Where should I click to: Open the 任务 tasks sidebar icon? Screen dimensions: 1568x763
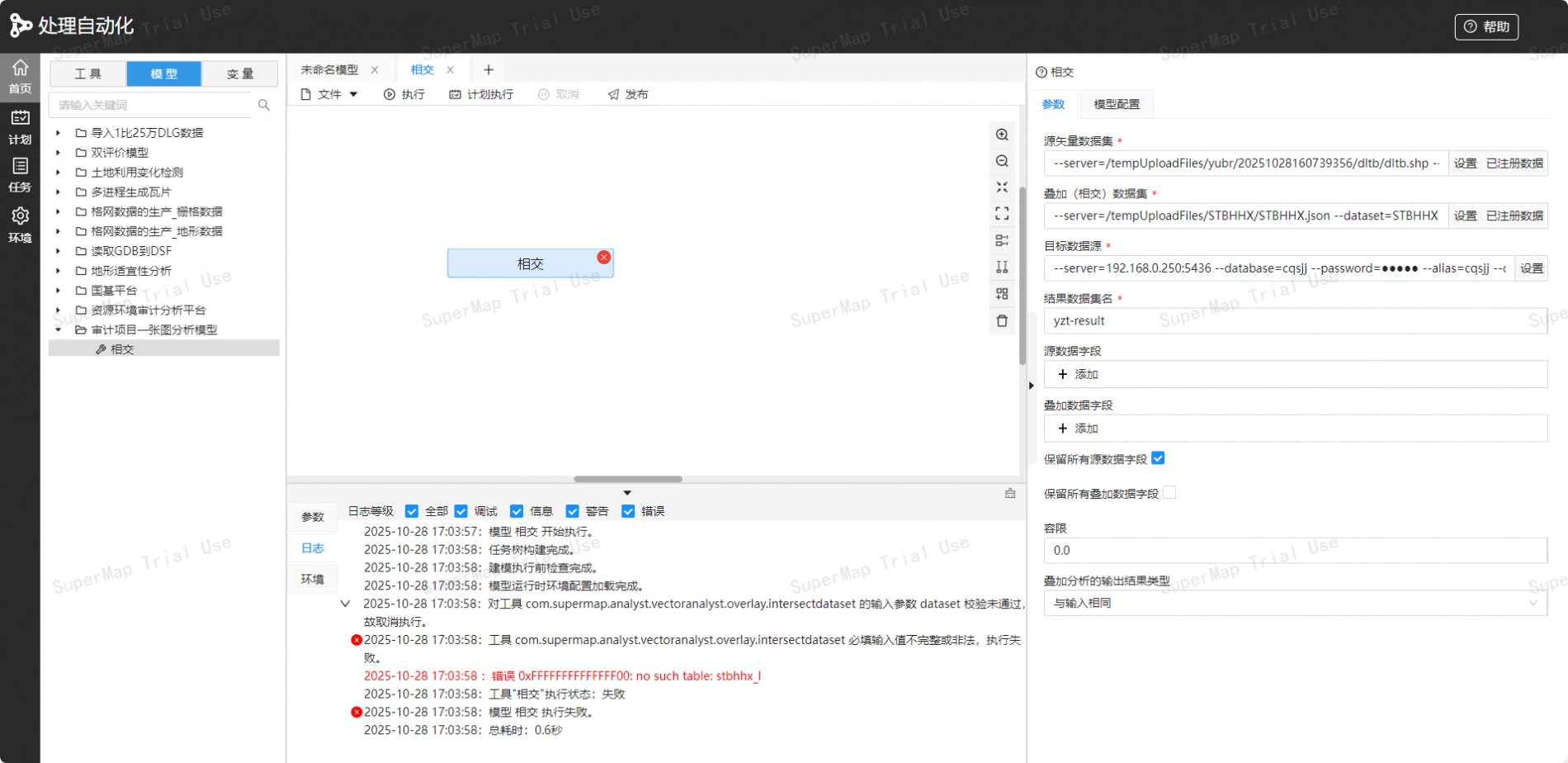20,174
